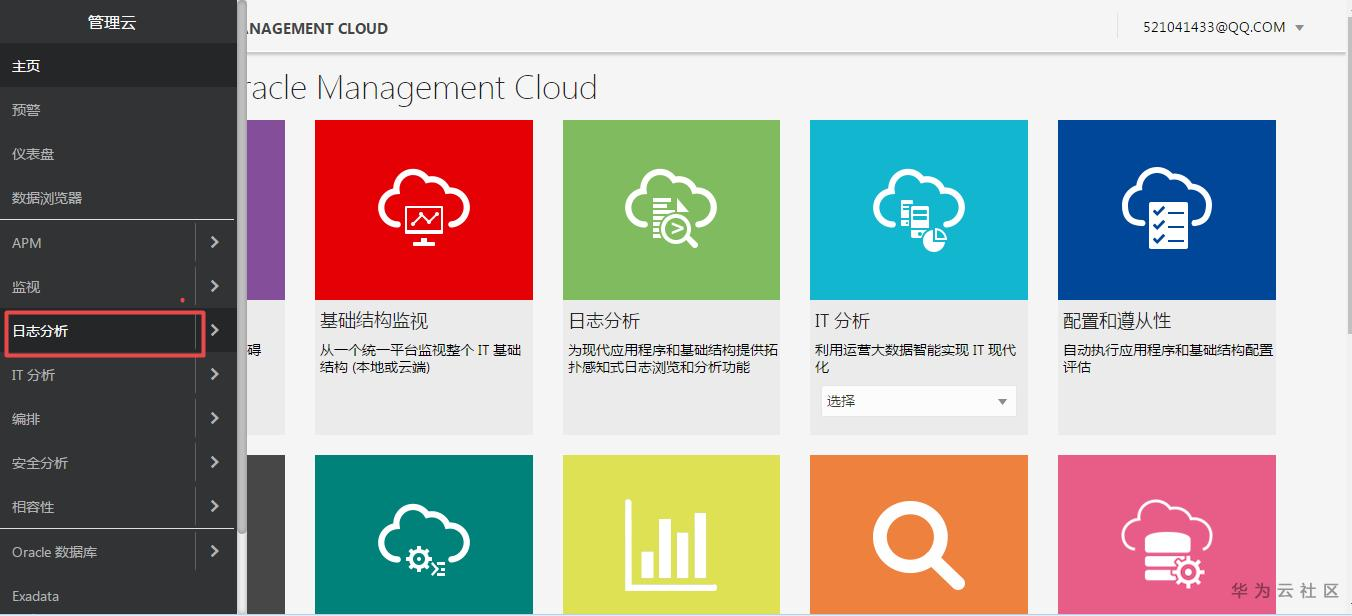Click the sidebar vertical scrollbar
This screenshot has width=1352, height=616.
tap(241, 265)
